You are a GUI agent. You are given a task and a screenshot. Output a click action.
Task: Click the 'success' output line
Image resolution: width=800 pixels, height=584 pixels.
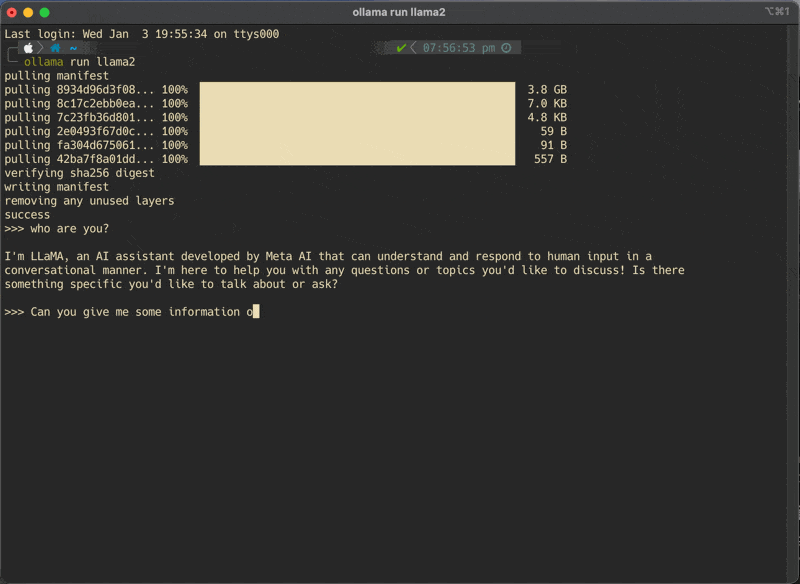tap(27, 215)
